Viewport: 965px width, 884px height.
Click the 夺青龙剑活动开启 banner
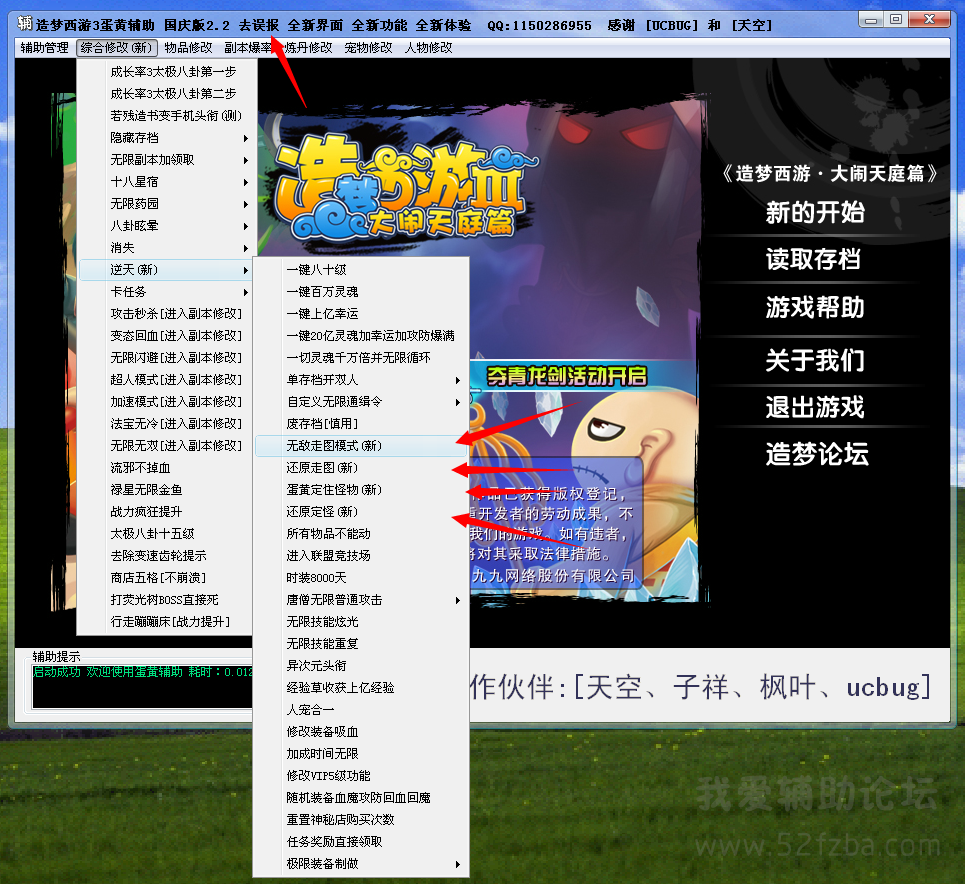(566, 376)
